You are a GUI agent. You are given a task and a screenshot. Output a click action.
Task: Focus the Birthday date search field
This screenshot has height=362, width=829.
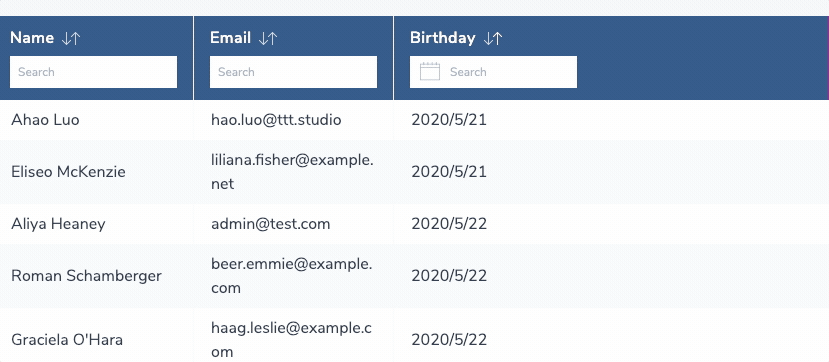click(x=493, y=72)
